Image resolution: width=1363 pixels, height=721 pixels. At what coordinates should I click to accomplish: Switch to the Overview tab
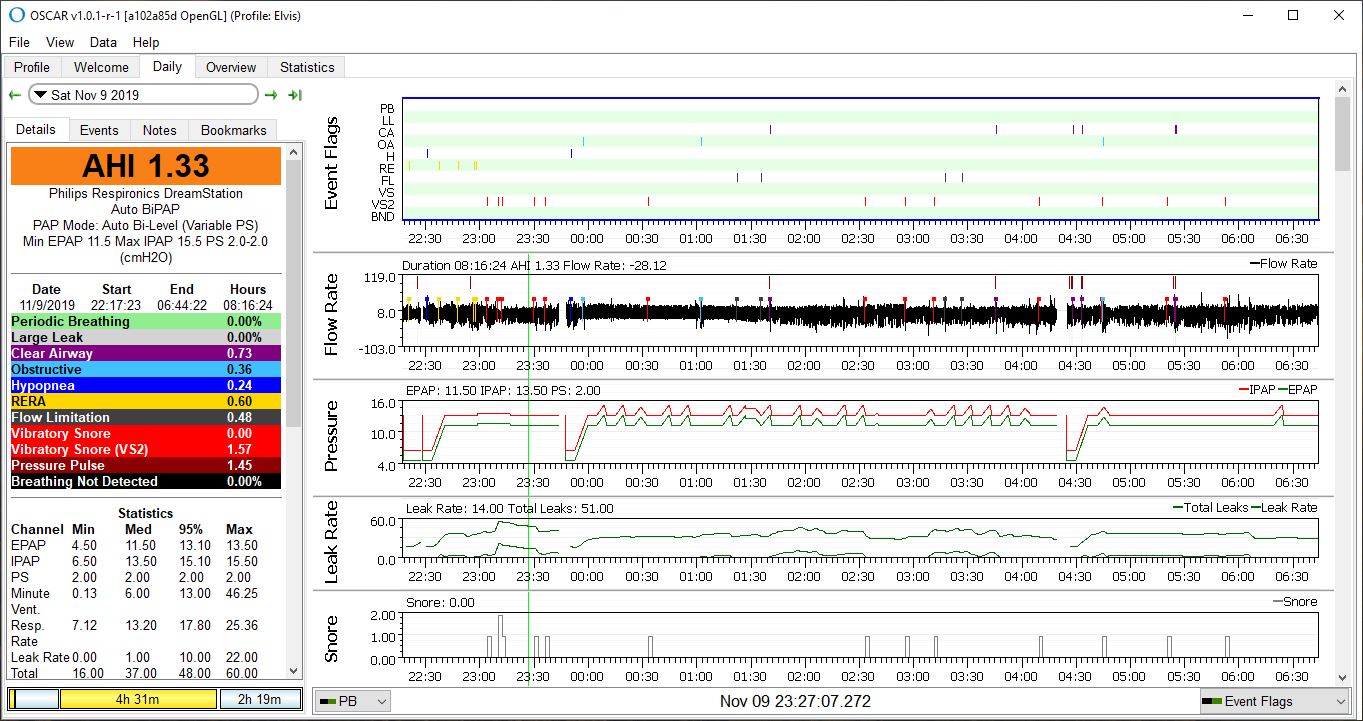231,67
